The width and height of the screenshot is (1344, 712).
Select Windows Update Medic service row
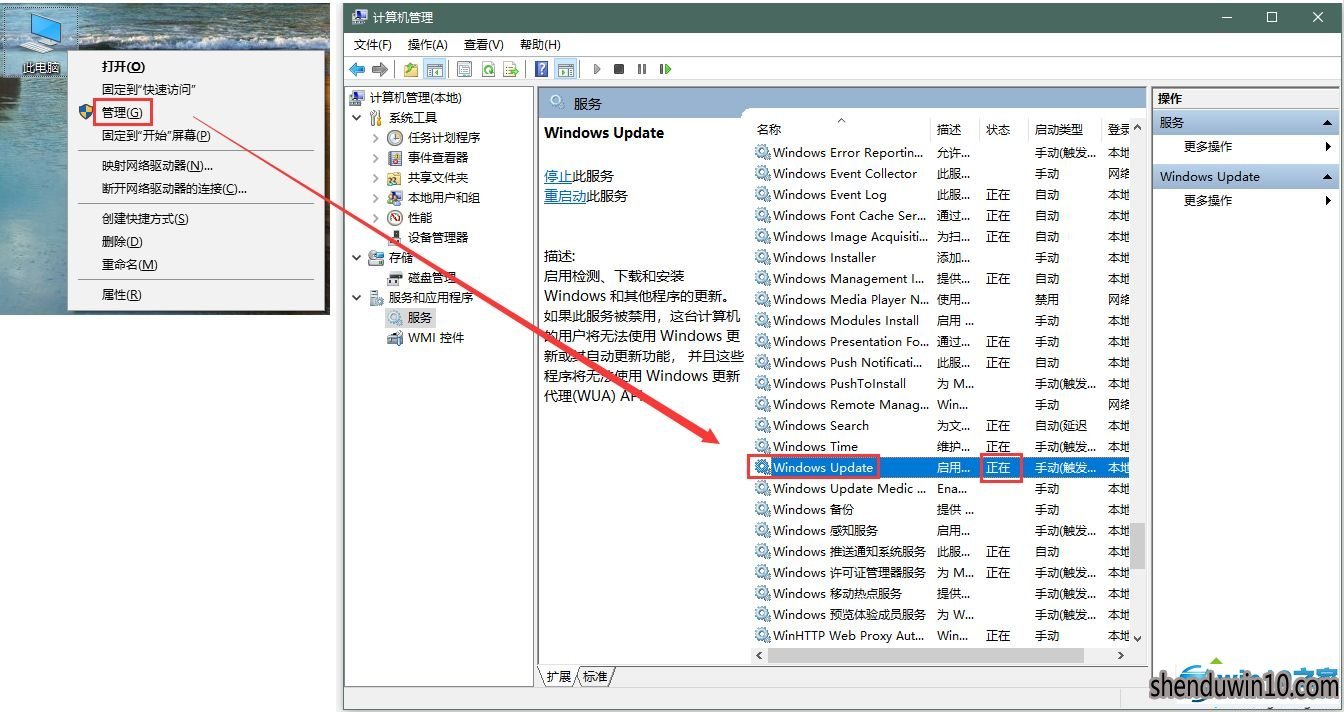click(x=940, y=488)
